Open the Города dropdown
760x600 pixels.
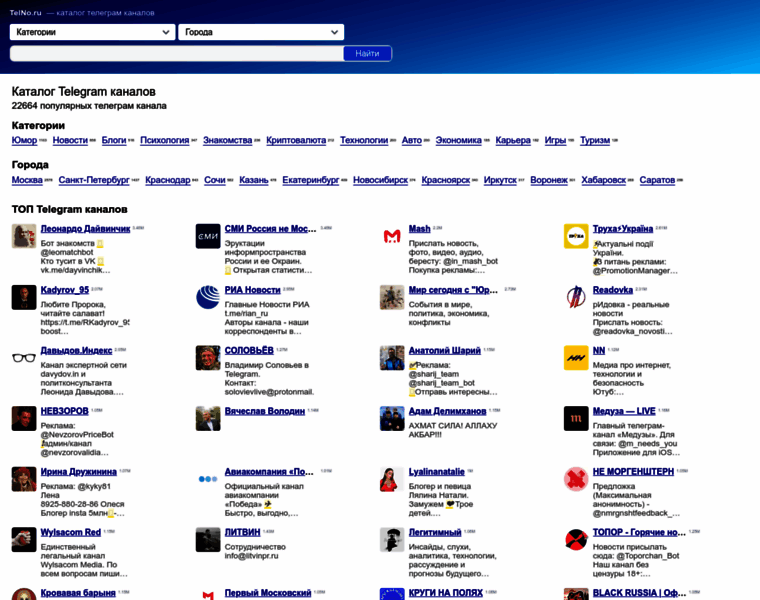261,32
